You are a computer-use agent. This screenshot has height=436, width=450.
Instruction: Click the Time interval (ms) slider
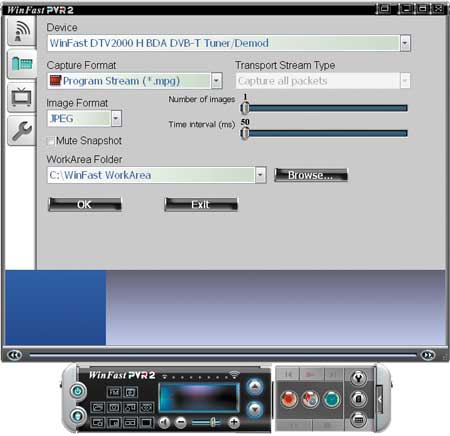point(324,133)
